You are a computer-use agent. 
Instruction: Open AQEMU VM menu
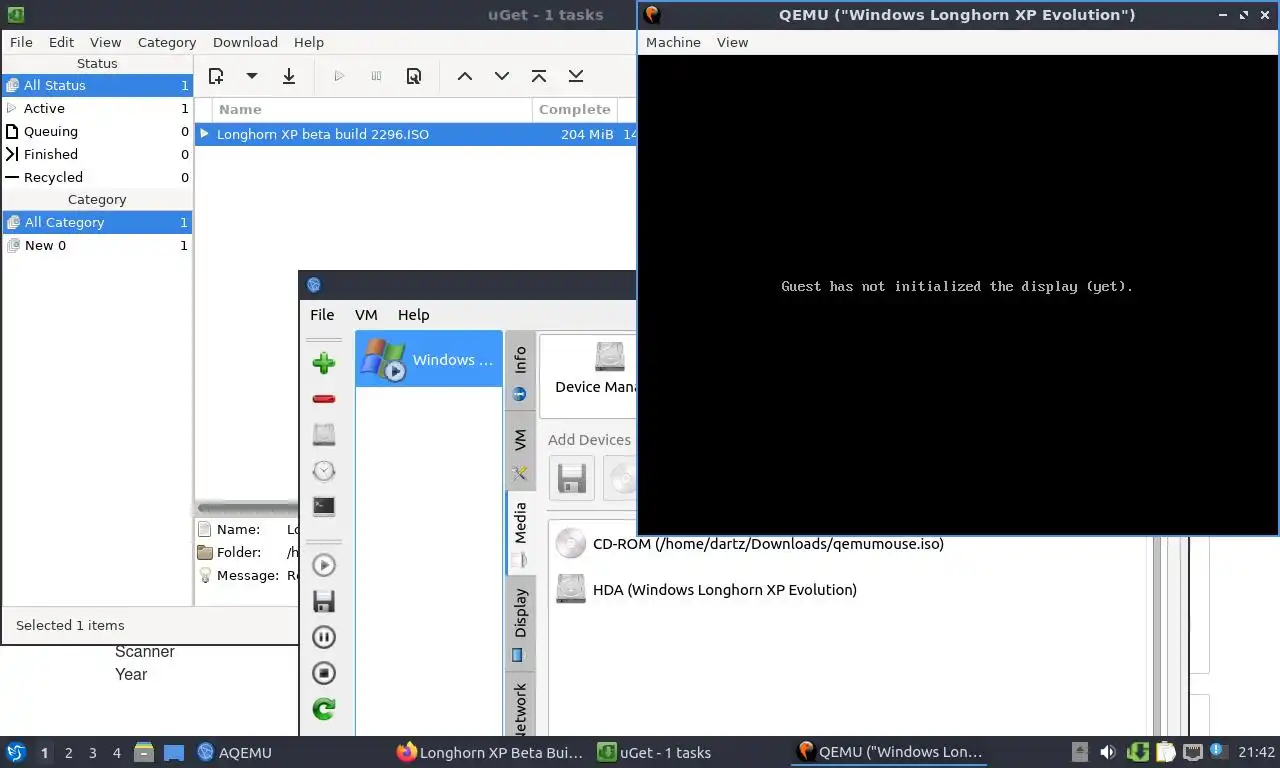click(366, 314)
